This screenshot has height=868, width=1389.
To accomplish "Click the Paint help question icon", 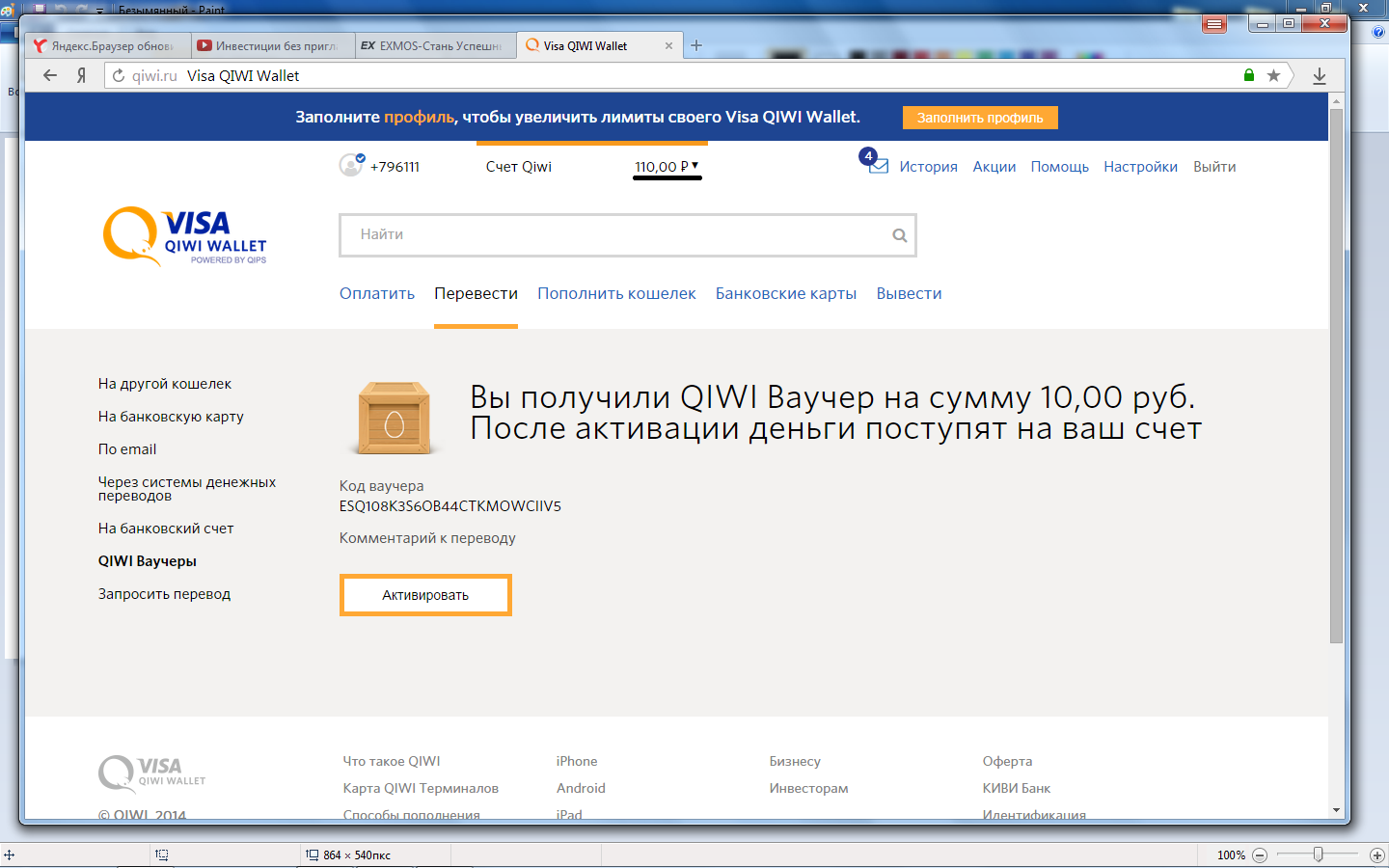I will [1378, 32].
